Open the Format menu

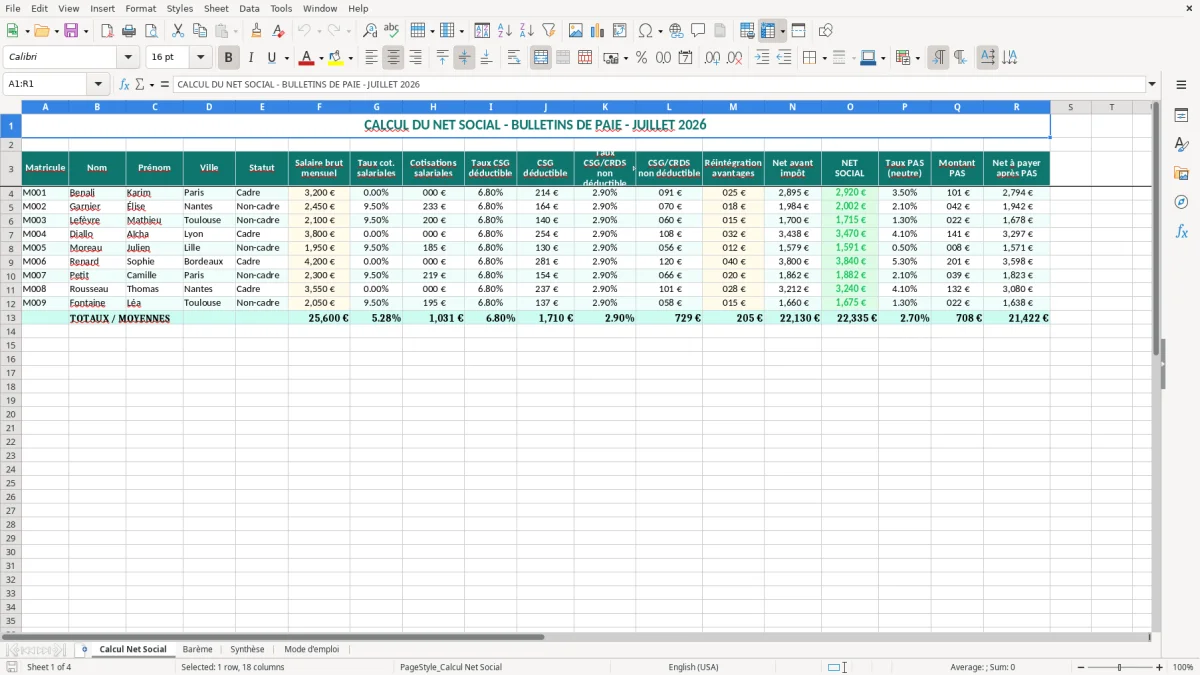tap(140, 8)
